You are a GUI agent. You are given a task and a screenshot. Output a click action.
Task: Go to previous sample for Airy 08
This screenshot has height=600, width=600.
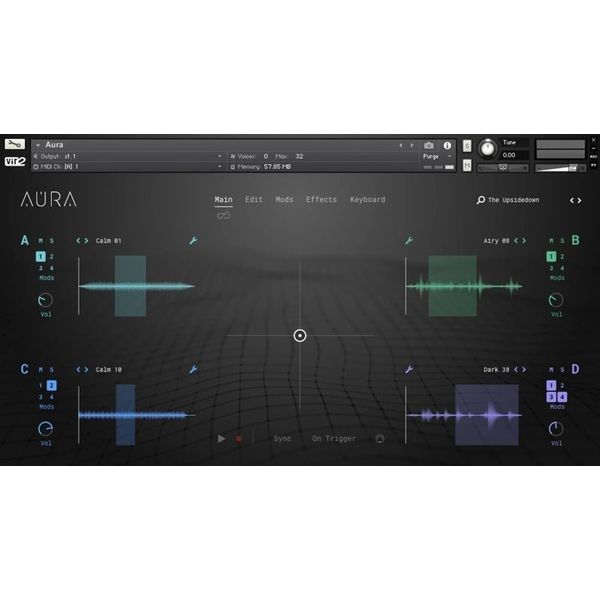(516, 241)
